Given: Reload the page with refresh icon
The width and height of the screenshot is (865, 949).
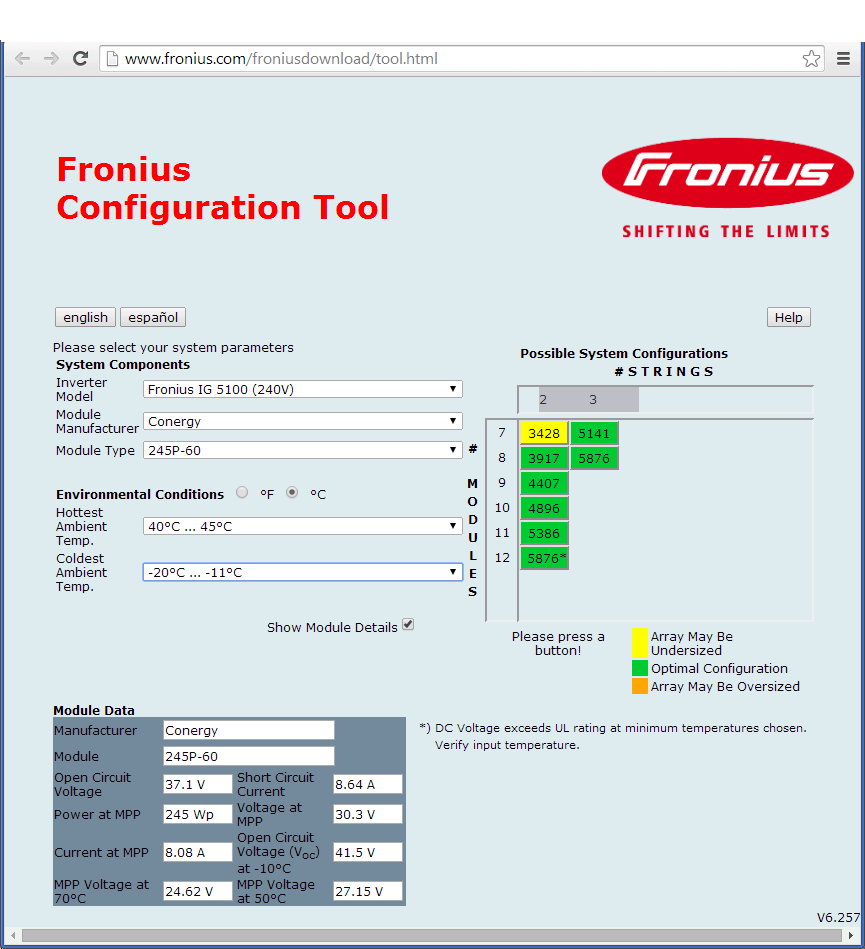Looking at the screenshot, I should pos(81,59).
